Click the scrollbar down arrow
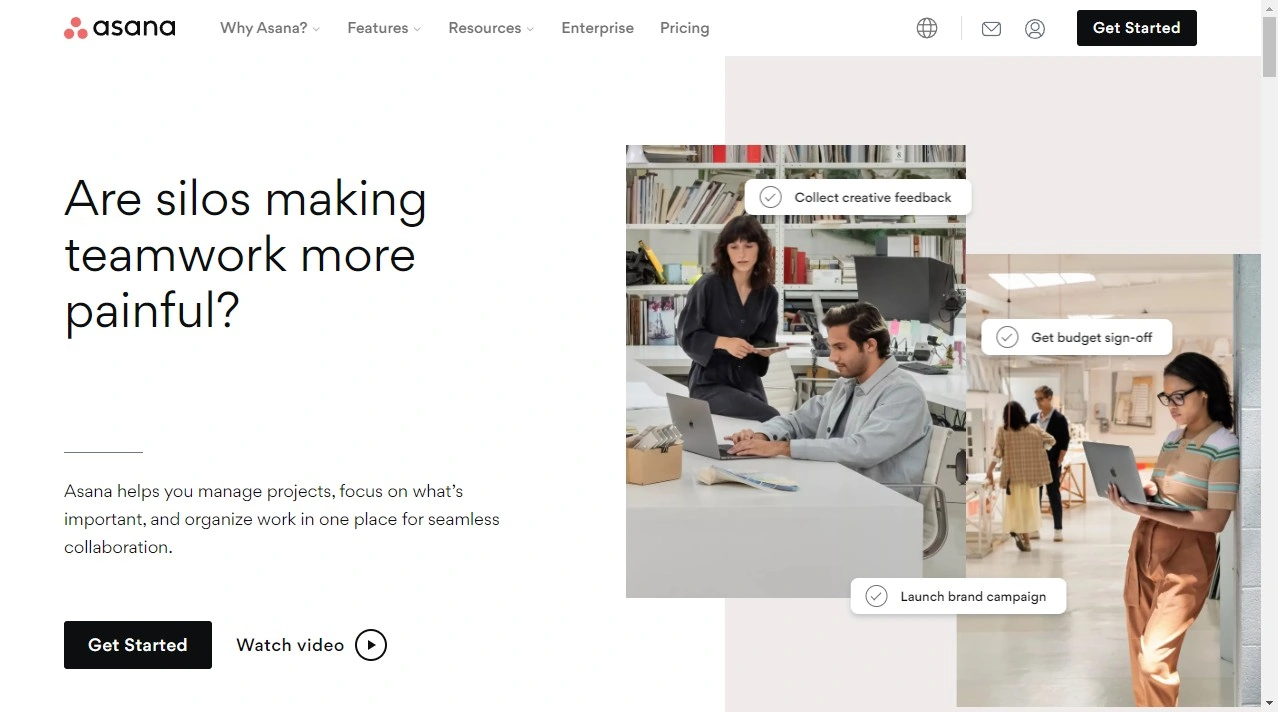 1269,703
